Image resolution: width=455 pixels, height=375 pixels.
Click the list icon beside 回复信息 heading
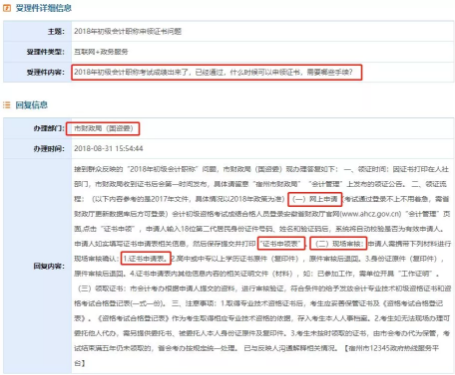point(7,105)
